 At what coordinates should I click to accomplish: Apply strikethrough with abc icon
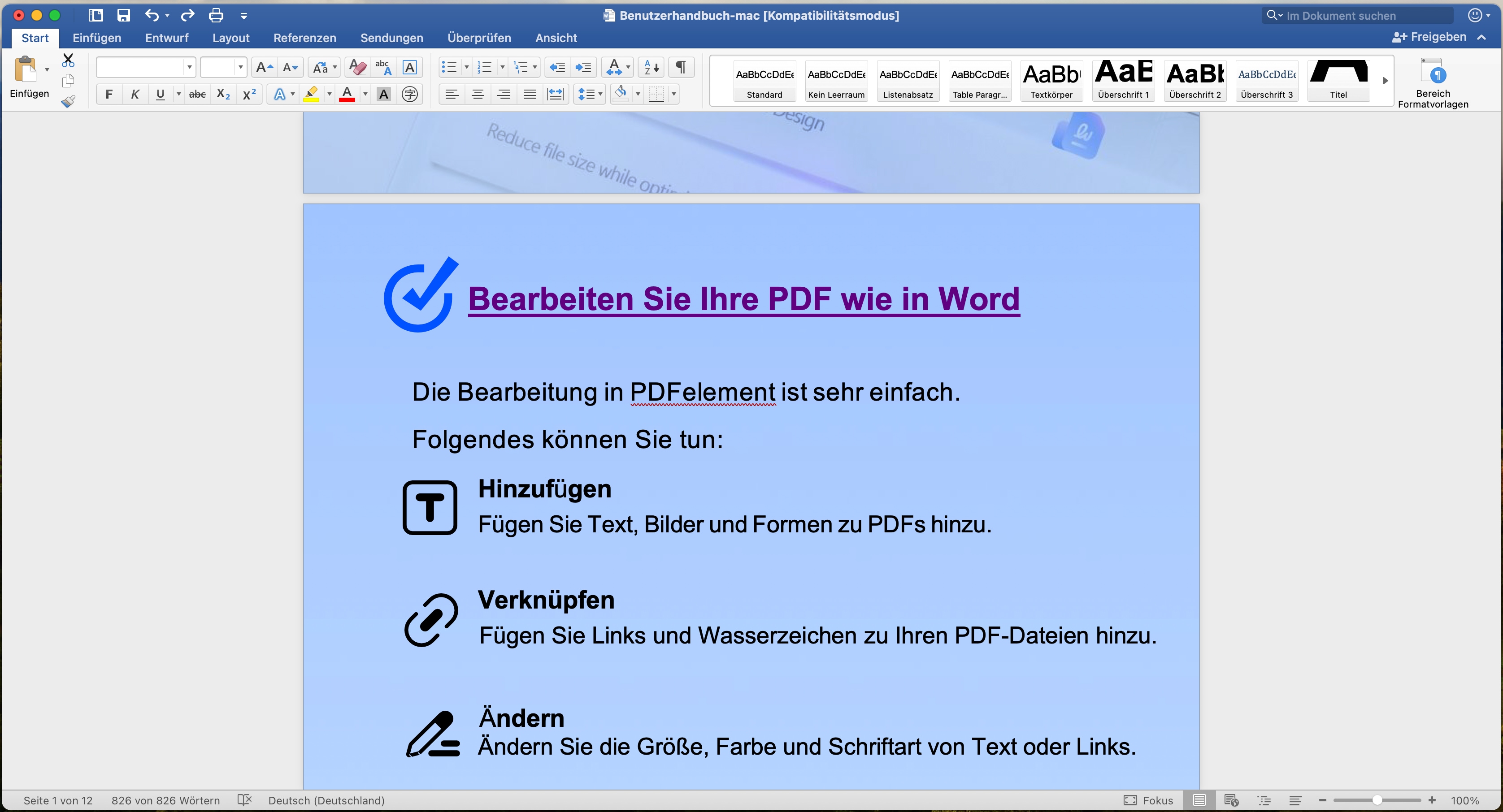[x=197, y=94]
